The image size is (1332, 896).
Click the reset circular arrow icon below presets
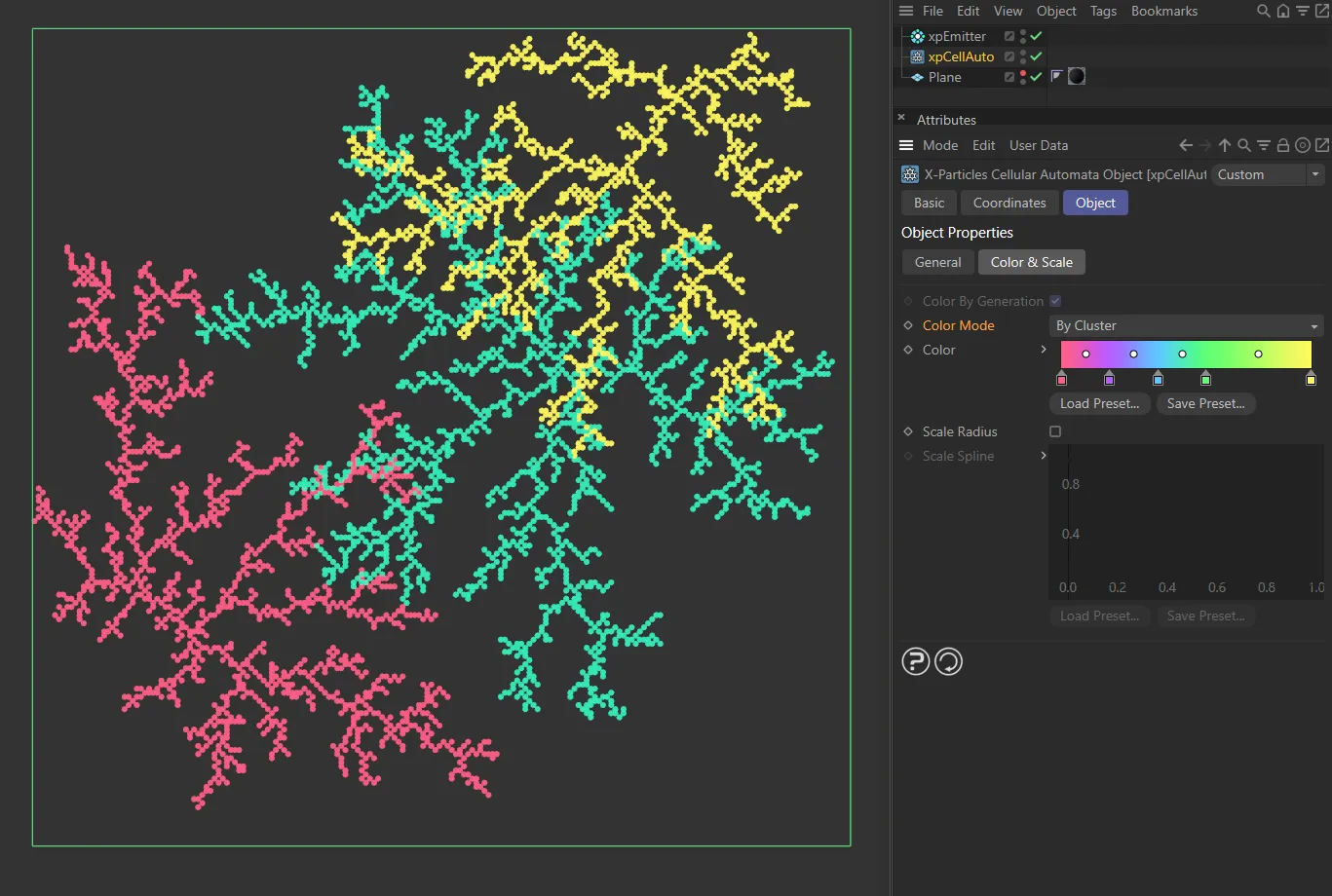[948, 661]
